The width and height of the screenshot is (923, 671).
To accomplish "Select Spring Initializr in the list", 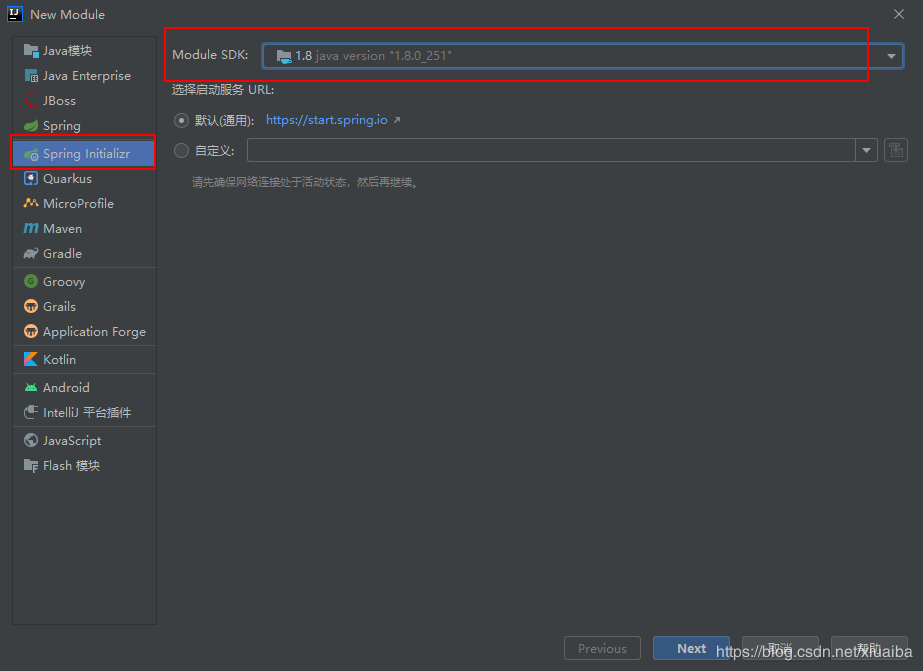I will tap(84, 154).
